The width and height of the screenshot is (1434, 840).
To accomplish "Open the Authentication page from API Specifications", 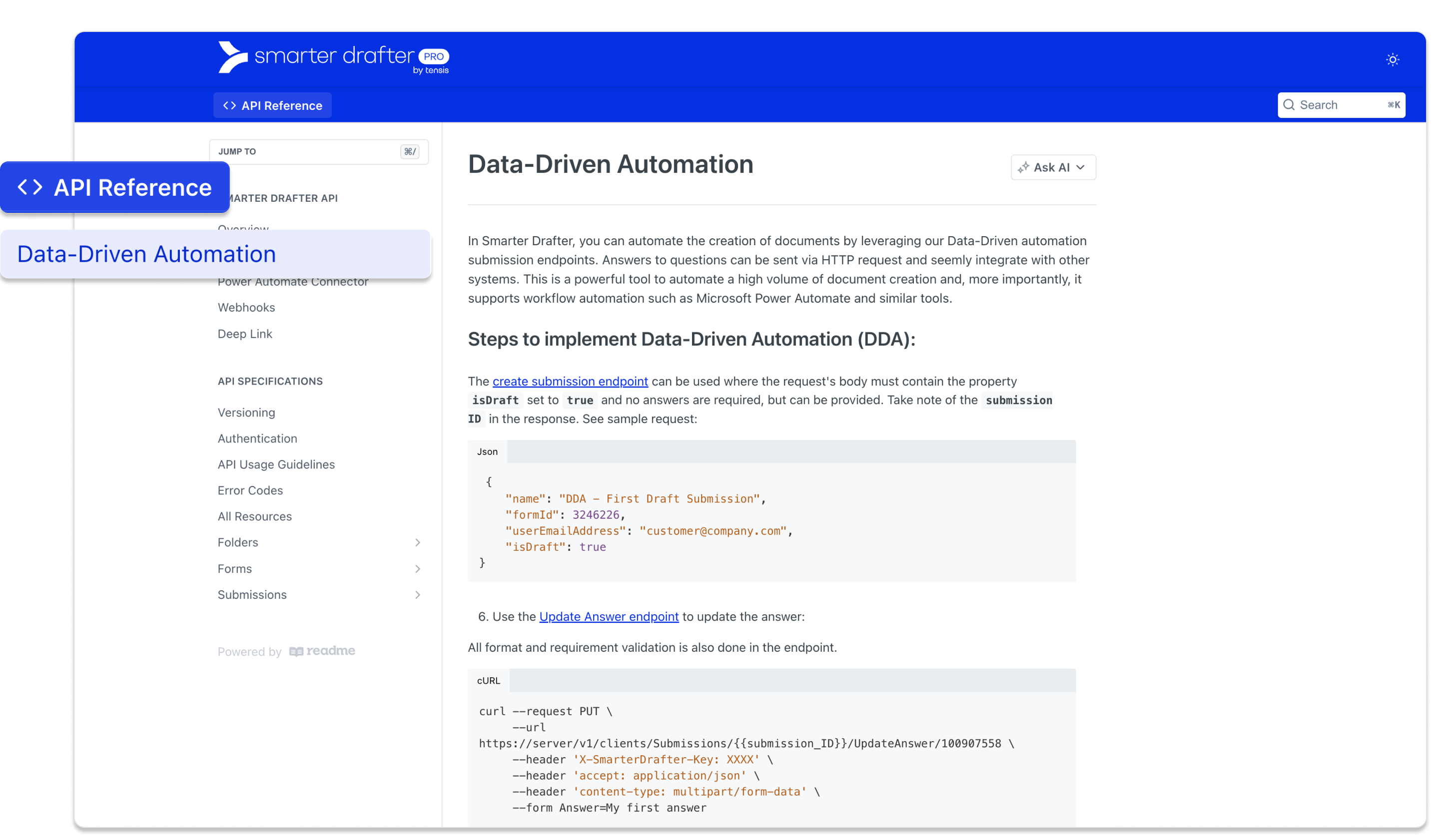I will [257, 438].
